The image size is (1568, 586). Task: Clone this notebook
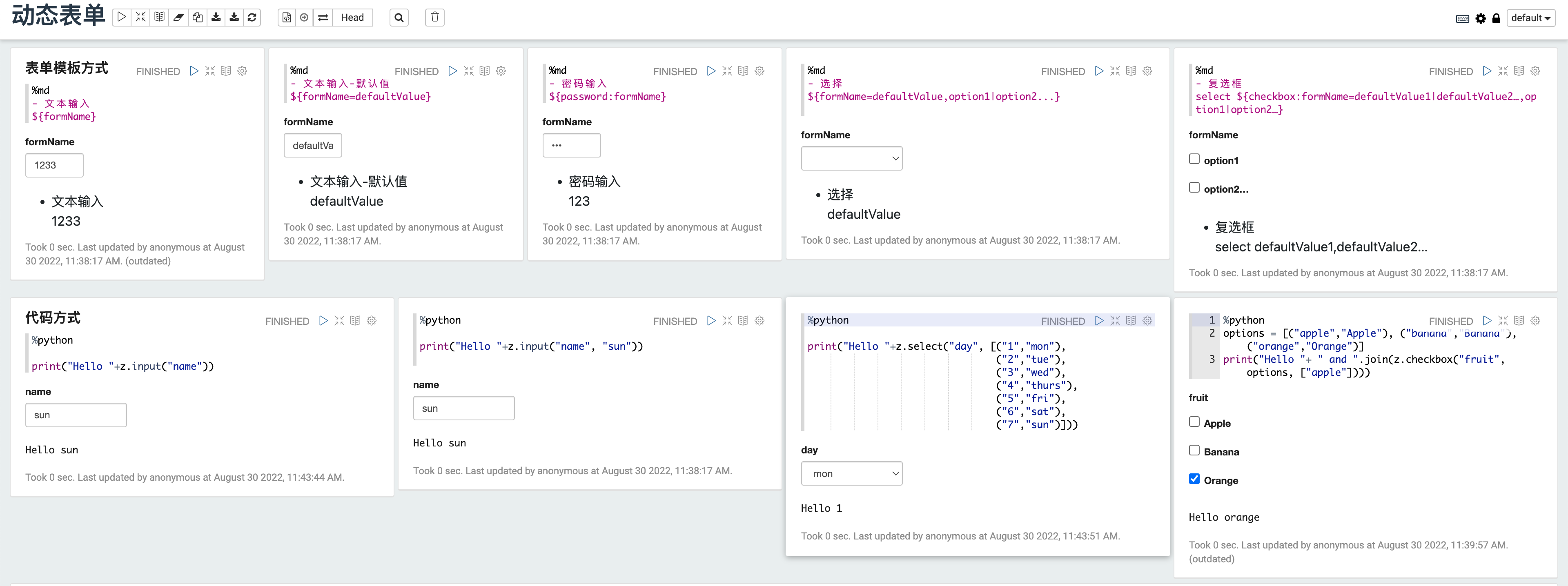[x=196, y=17]
